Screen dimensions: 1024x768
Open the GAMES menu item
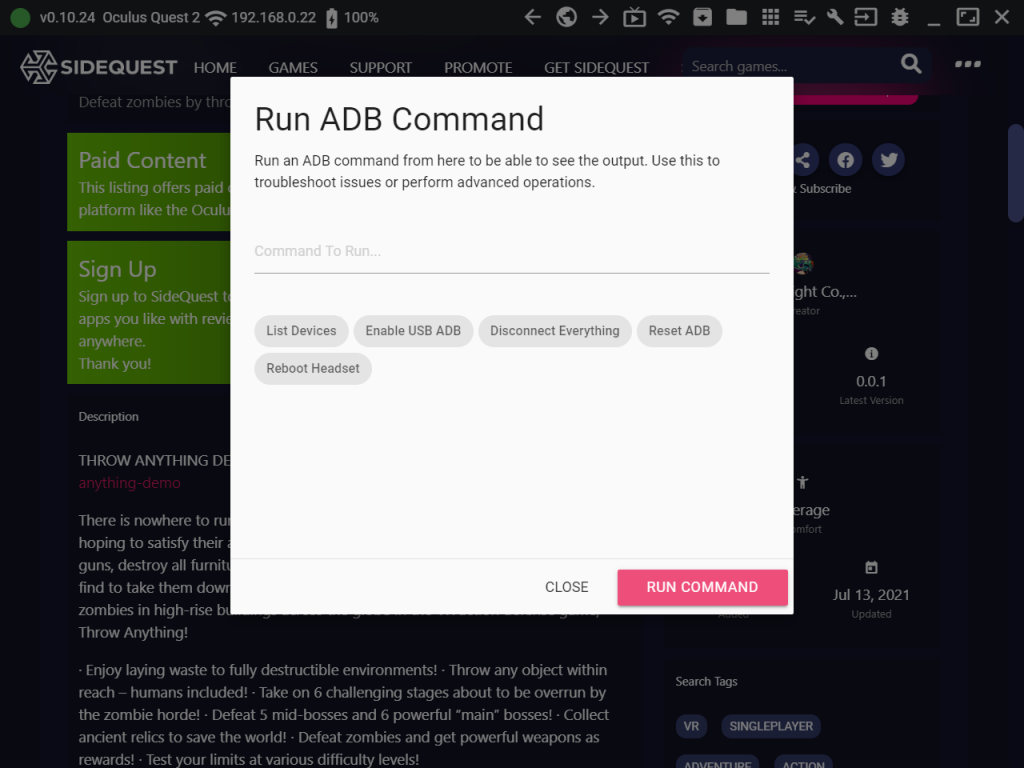click(x=293, y=68)
